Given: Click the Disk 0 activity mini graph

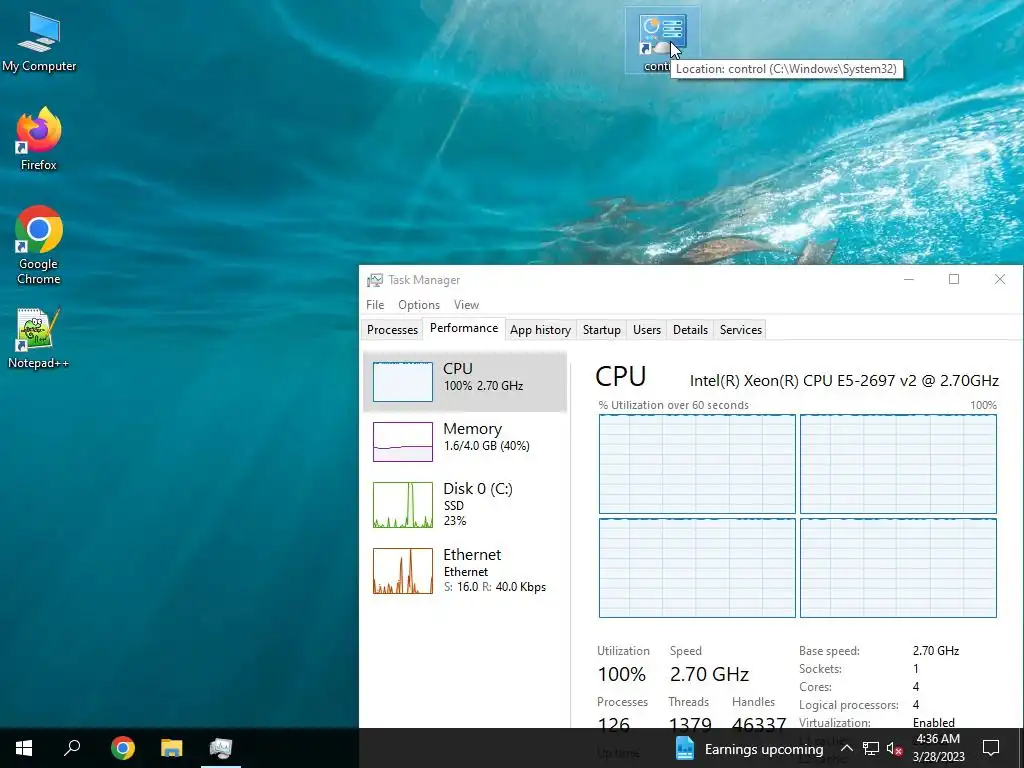Looking at the screenshot, I should (x=403, y=505).
